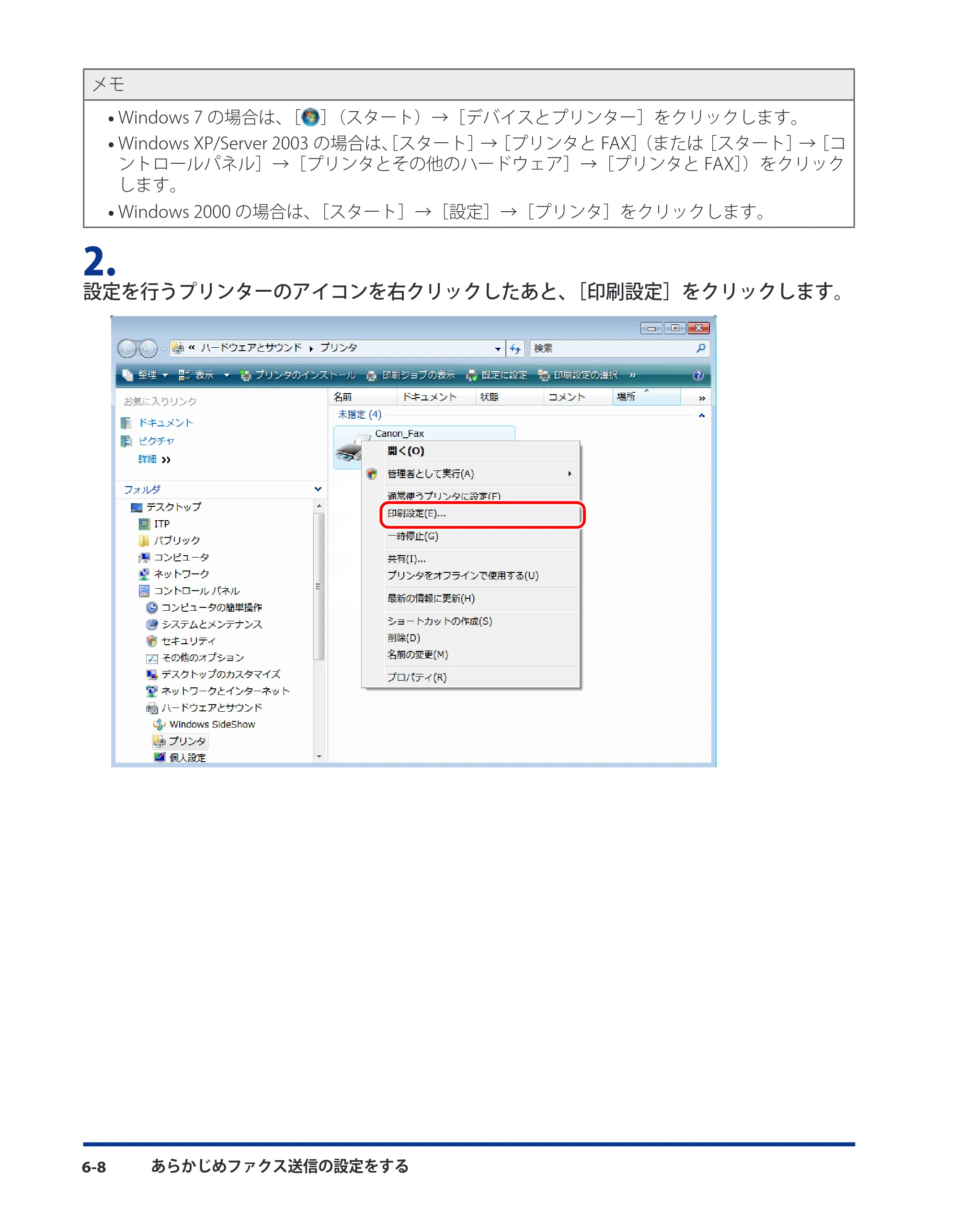This screenshot has width=958, height=1232.
Task: Open the help question mark icon
Action: pyautogui.click(x=698, y=375)
